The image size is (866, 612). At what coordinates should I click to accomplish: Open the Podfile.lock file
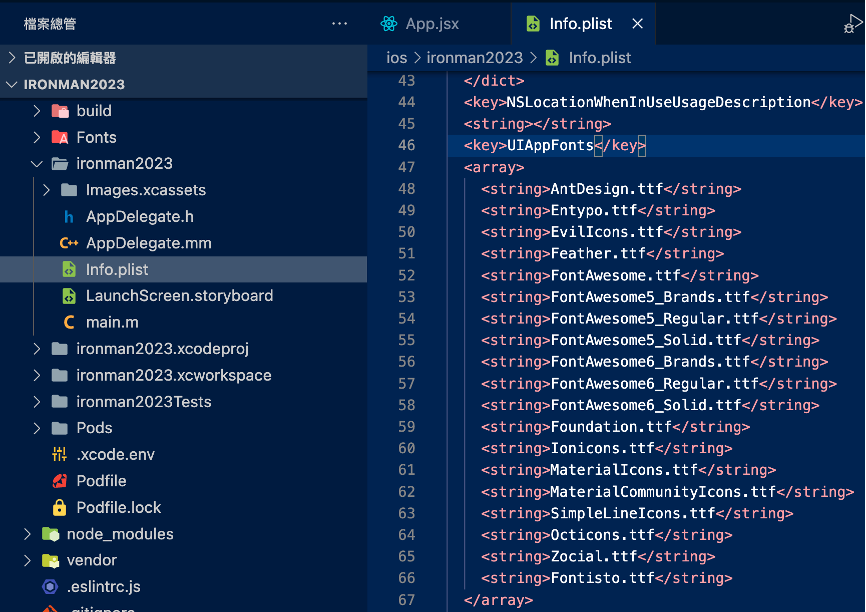[183, 507]
